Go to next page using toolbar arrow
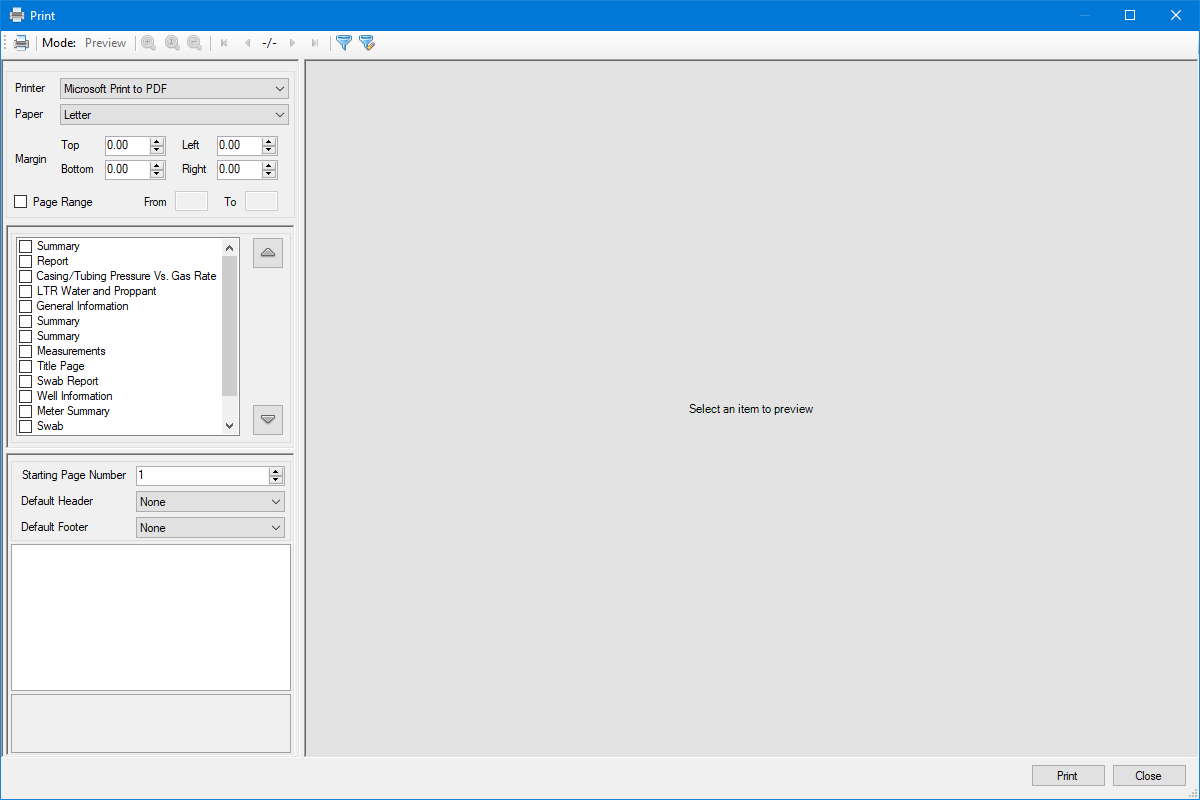Screen dimensions: 1200x800 click(292, 43)
